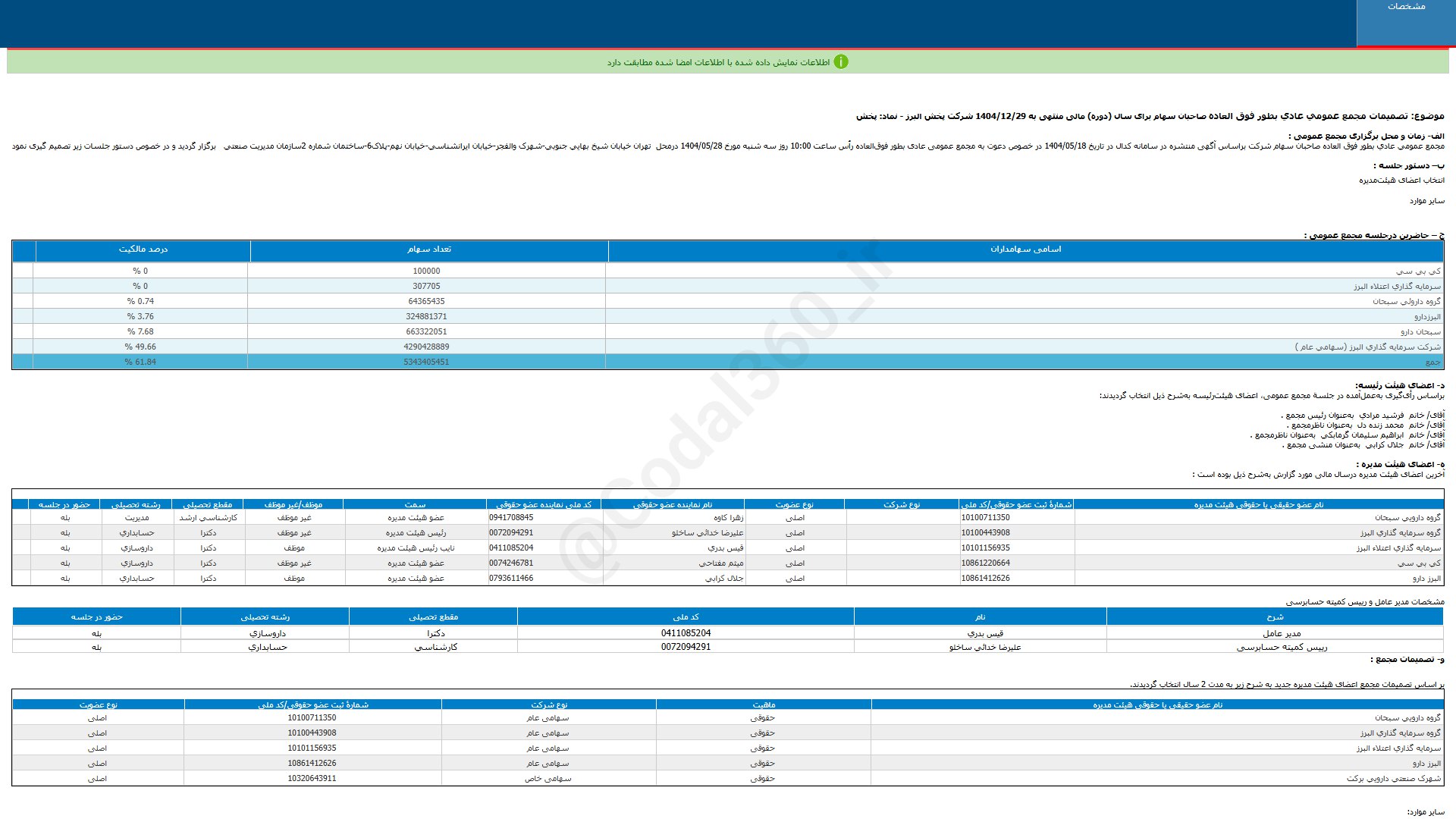
Task: Select the share count 4290428889
Action: (426, 347)
